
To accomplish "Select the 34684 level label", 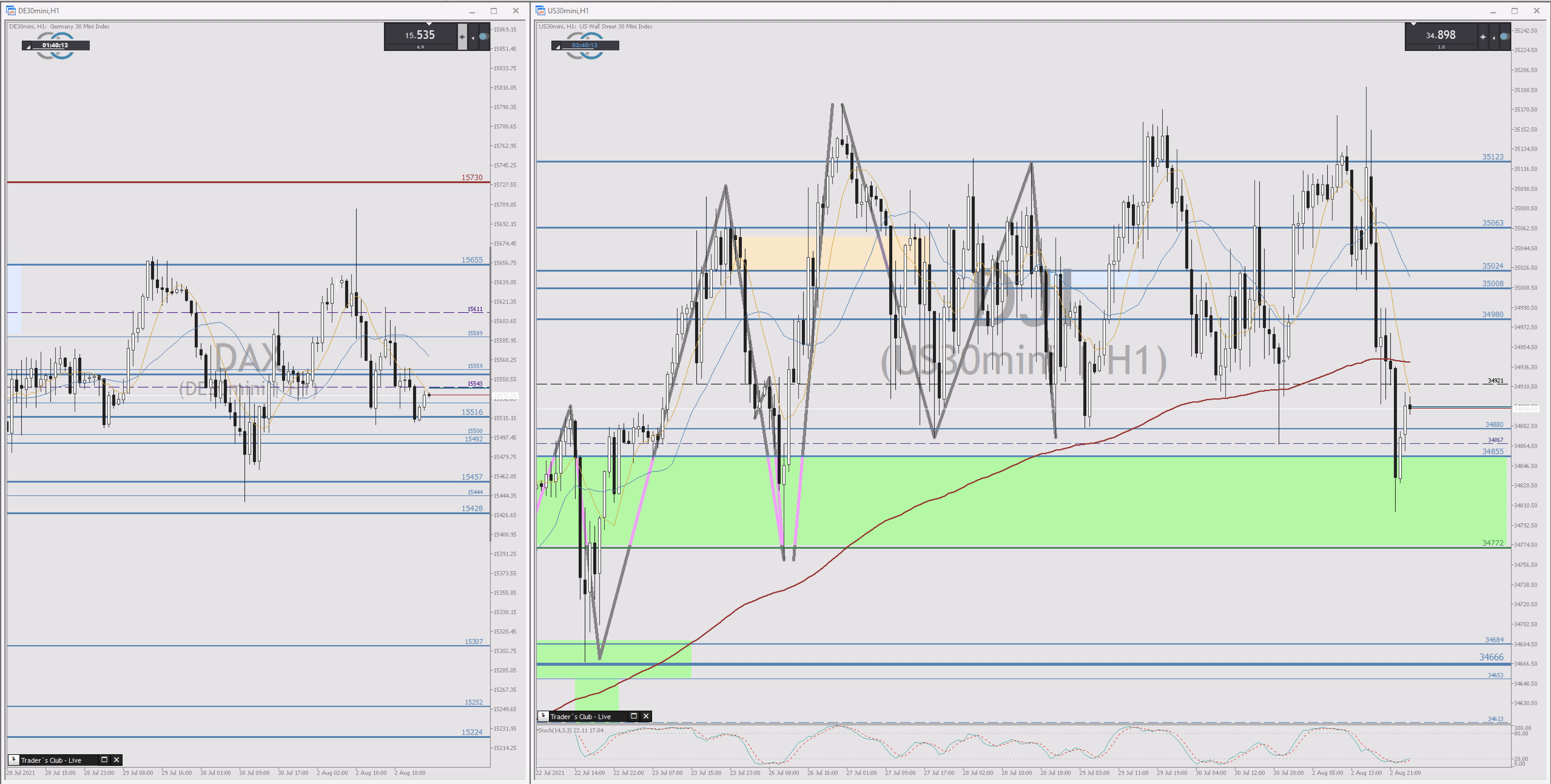I will [1494, 640].
